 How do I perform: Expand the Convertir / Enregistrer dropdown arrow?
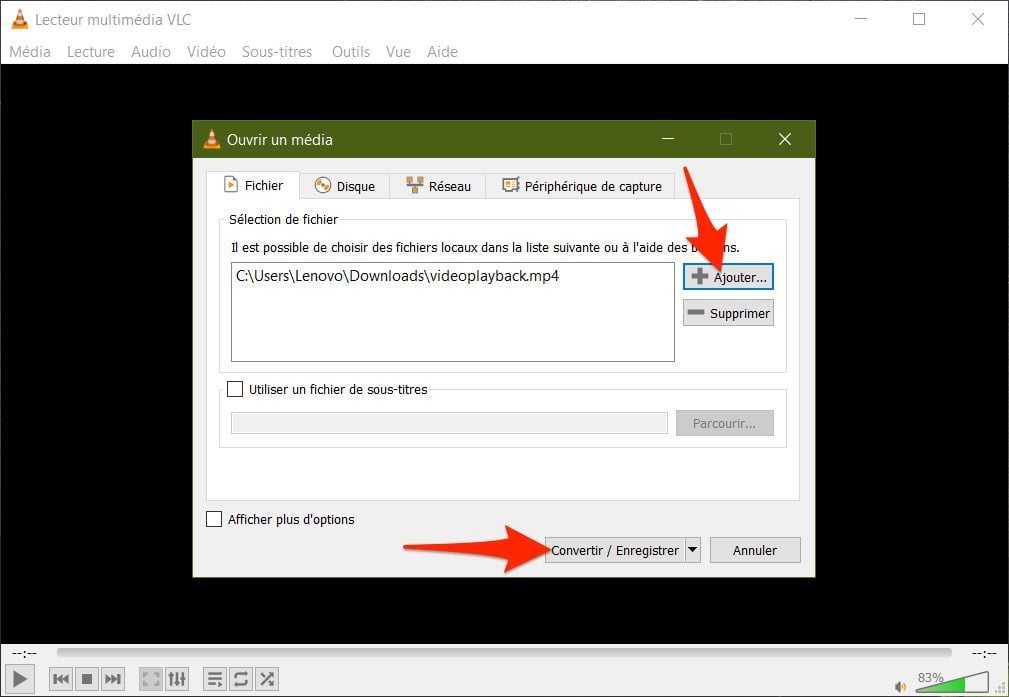[692, 550]
